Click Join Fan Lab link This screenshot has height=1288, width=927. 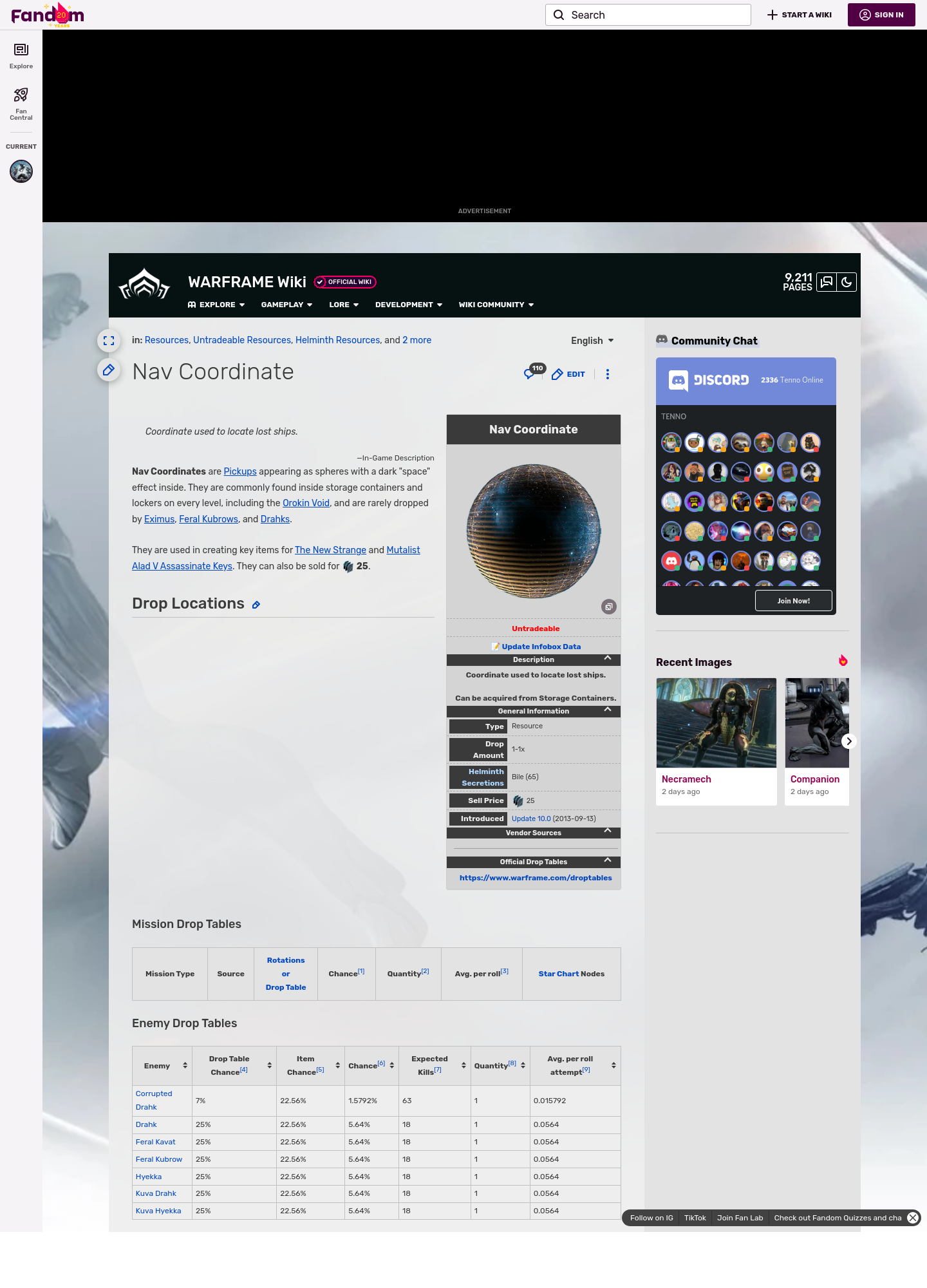[x=740, y=1218]
